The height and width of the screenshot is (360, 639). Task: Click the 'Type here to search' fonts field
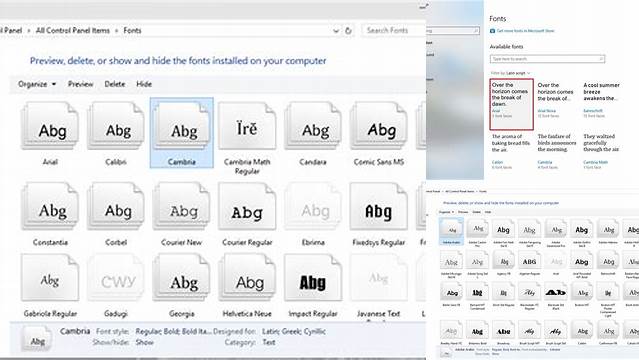pyautogui.click(x=547, y=59)
